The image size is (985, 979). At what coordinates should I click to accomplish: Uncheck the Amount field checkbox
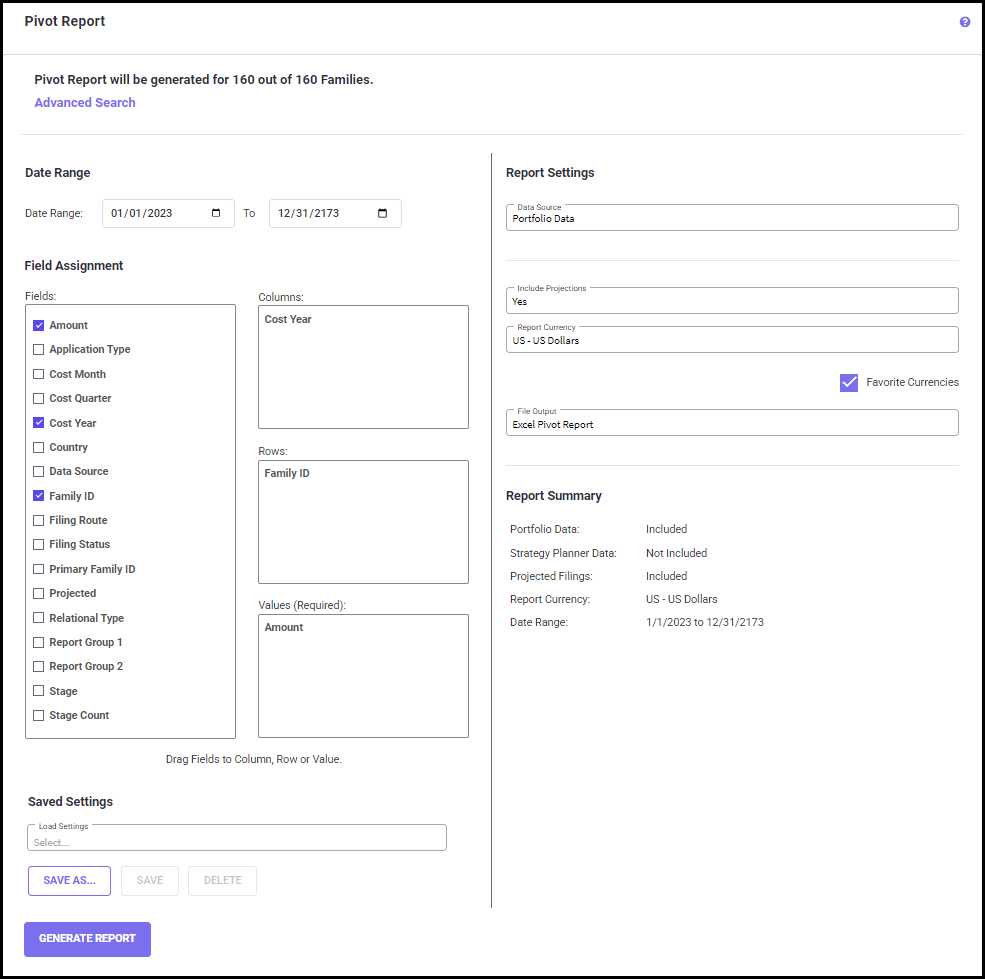[x=39, y=325]
